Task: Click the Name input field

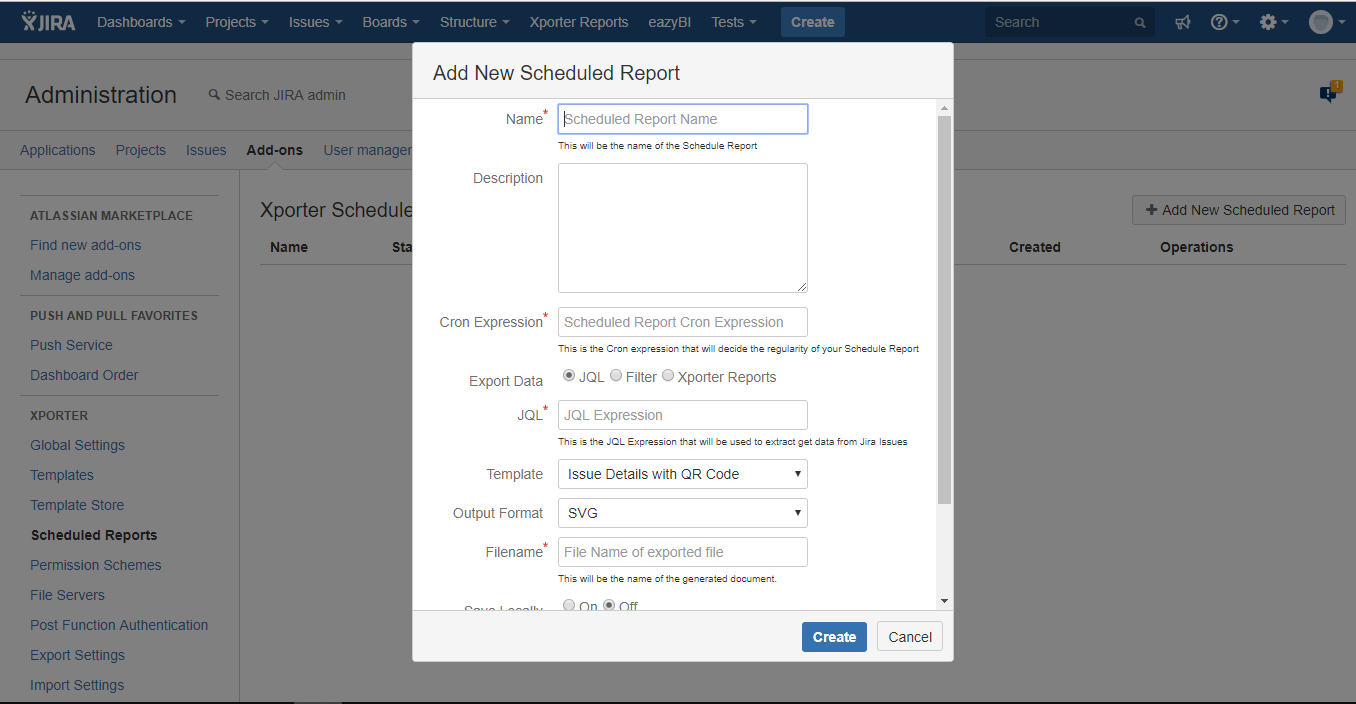Action: point(682,119)
